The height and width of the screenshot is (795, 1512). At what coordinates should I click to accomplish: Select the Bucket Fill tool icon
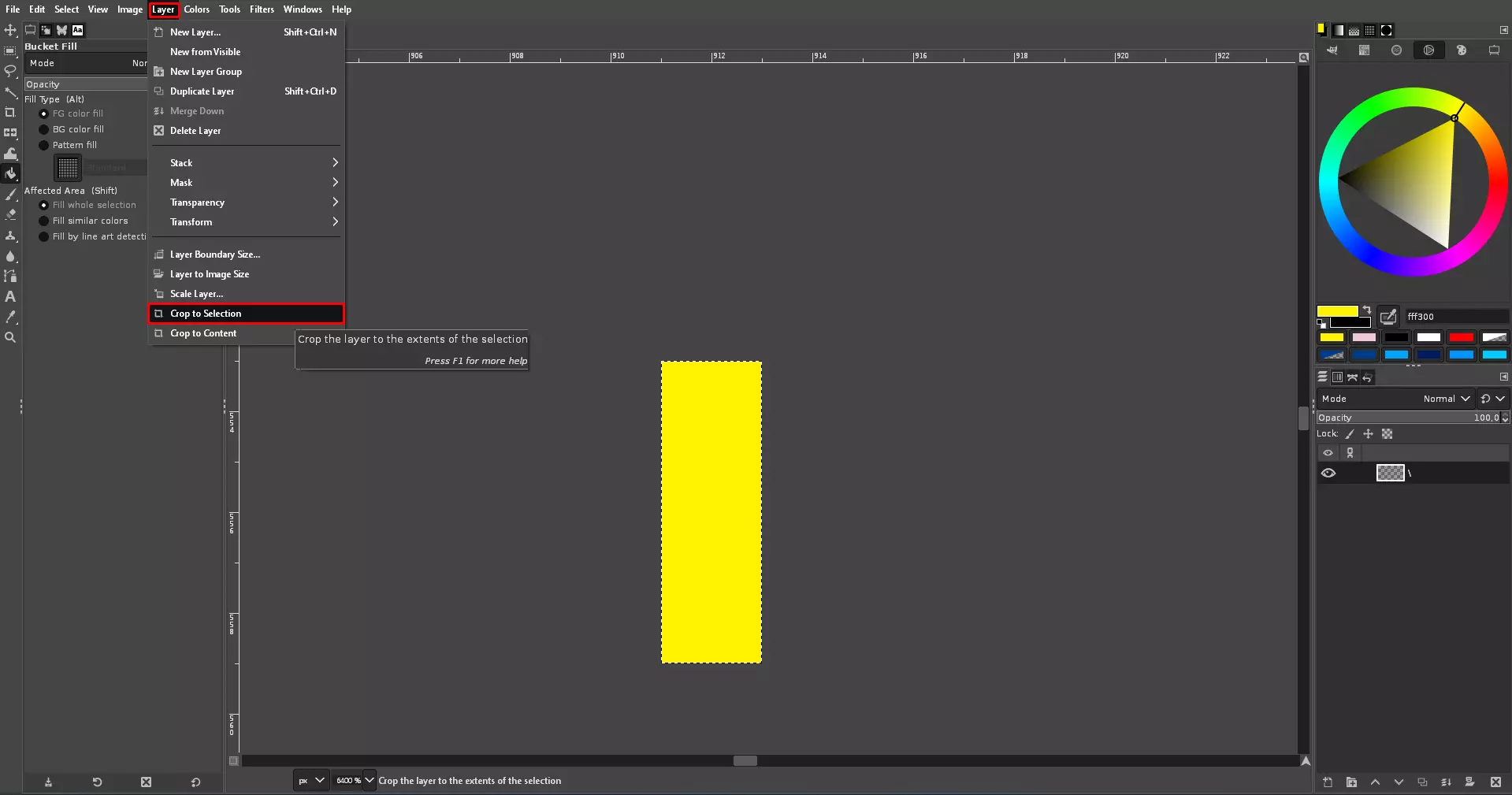coord(10,173)
